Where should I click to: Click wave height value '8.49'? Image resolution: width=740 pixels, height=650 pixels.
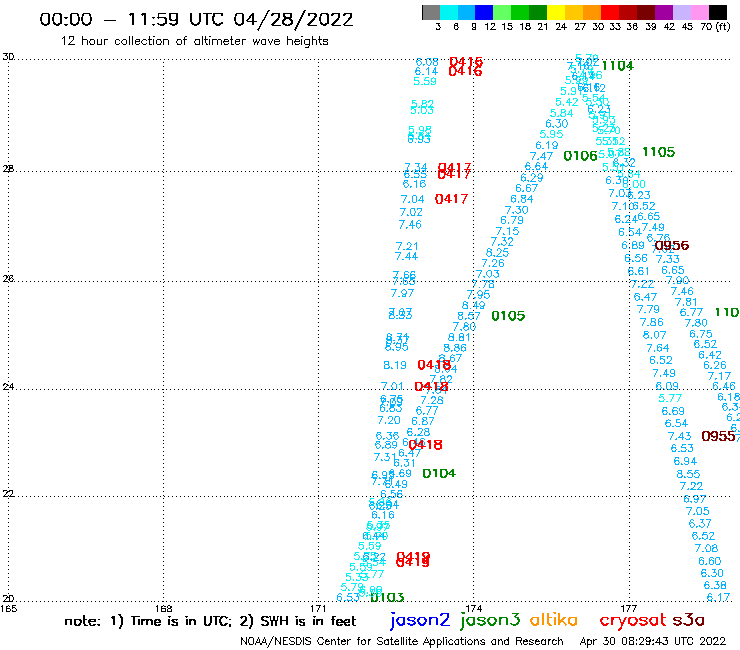pyautogui.click(x=473, y=305)
